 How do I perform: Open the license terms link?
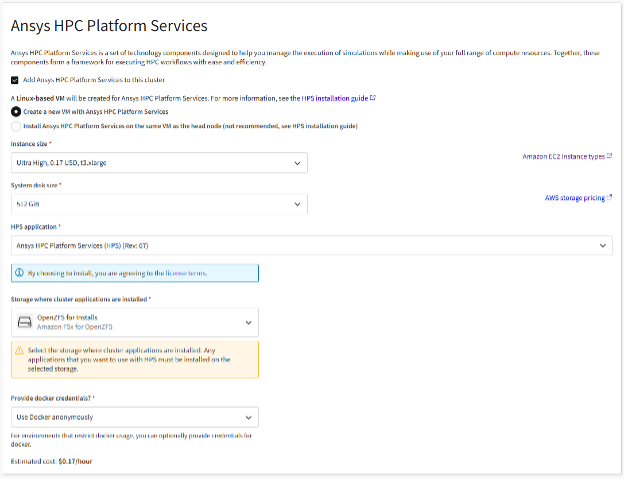[186, 273]
